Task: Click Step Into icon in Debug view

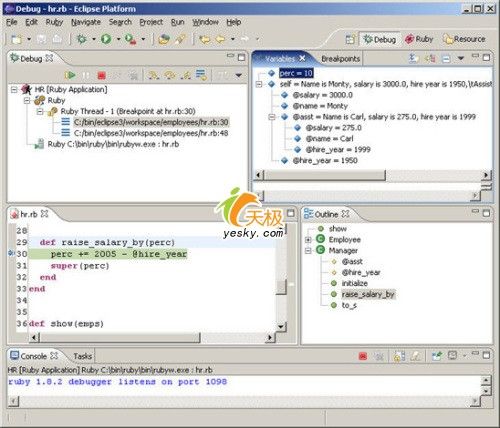Action: 154,76
